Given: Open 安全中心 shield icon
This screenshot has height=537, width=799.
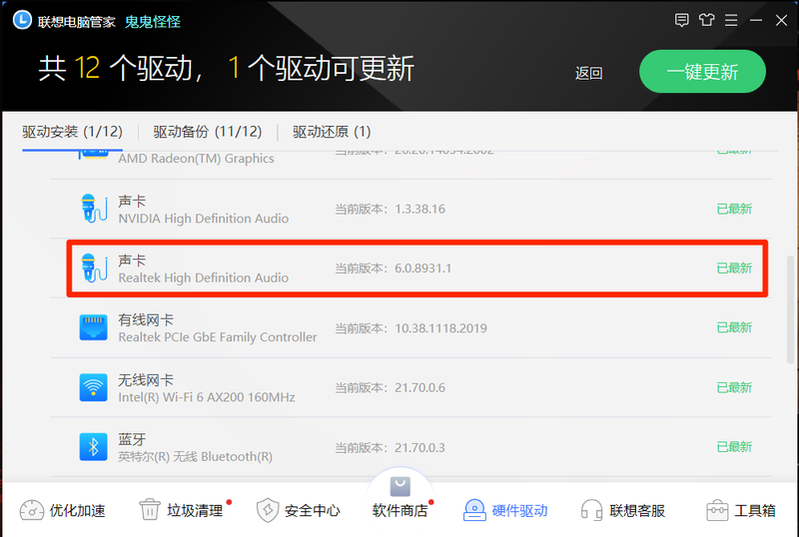Looking at the screenshot, I should pyautogui.click(x=268, y=510).
